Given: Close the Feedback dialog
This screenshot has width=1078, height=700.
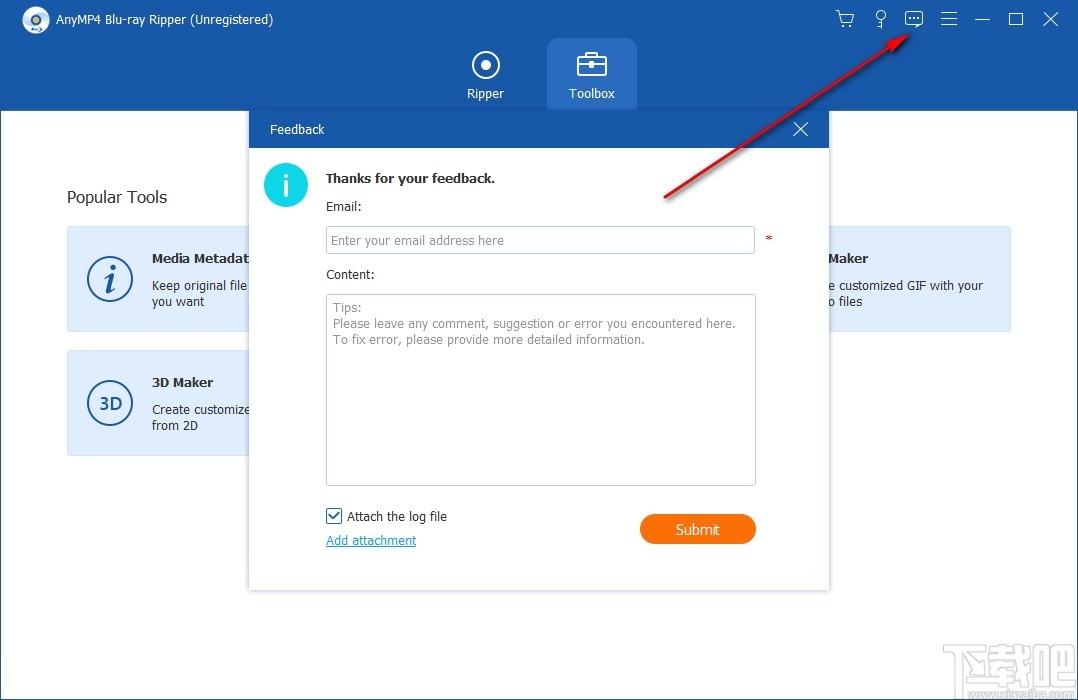Looking at the screenshot, I should 800,129.
